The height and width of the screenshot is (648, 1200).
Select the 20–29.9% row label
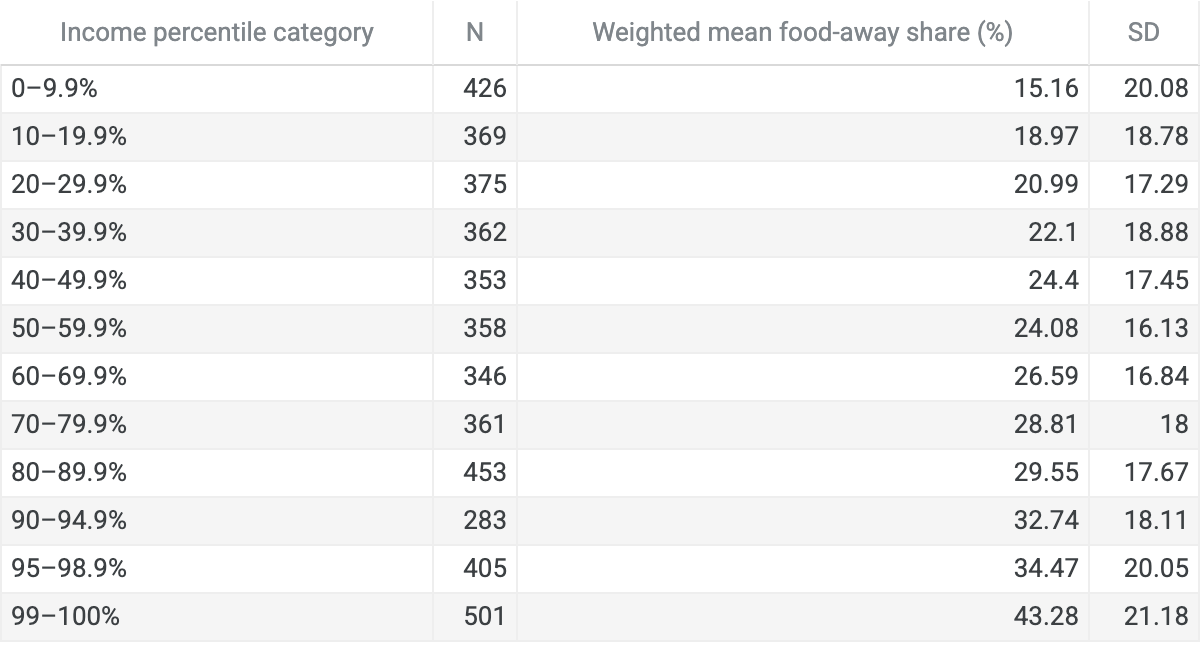click(x=216, y=185)
